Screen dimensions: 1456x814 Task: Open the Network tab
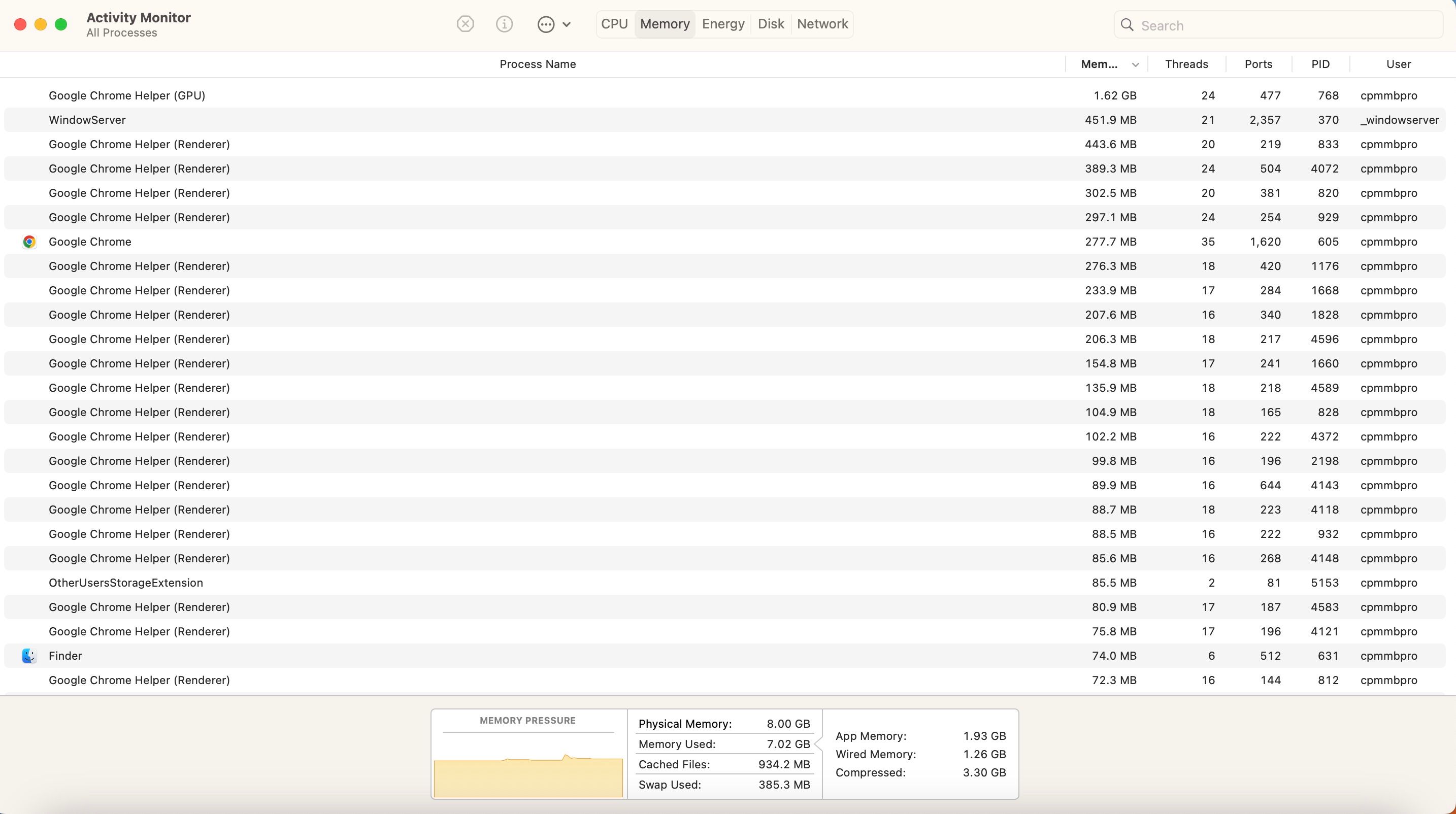pos(822,24)
